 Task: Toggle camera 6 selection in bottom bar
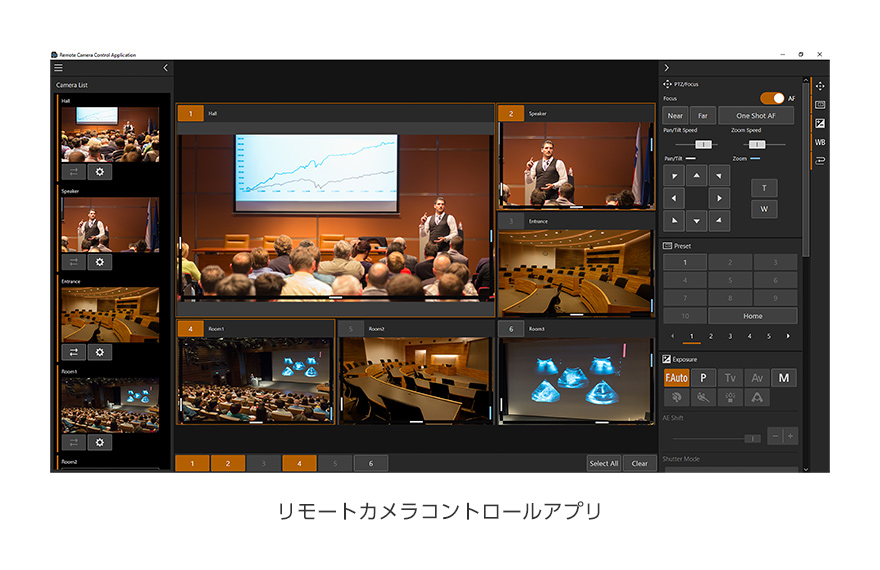click(x=370, y=463)
